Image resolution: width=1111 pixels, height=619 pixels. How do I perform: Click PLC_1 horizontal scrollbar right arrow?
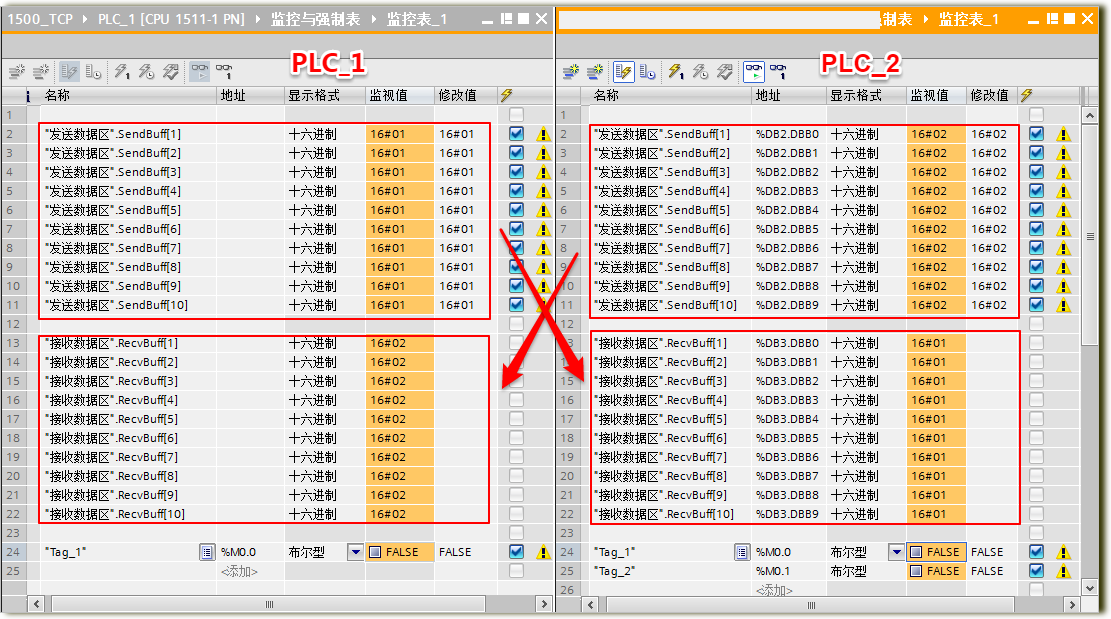pos(544,604)
